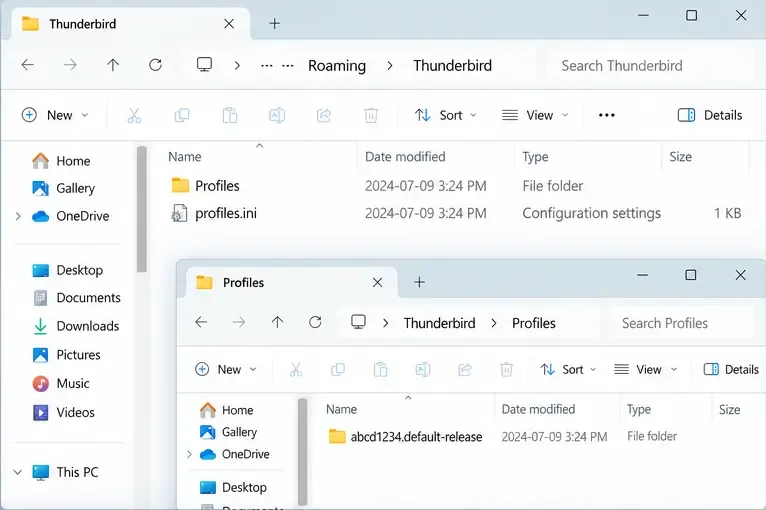This screenshot has height=510, width=766.
Task: Click the PC monitor icon in Thunderbird address bar
Action: coord(204,64)
